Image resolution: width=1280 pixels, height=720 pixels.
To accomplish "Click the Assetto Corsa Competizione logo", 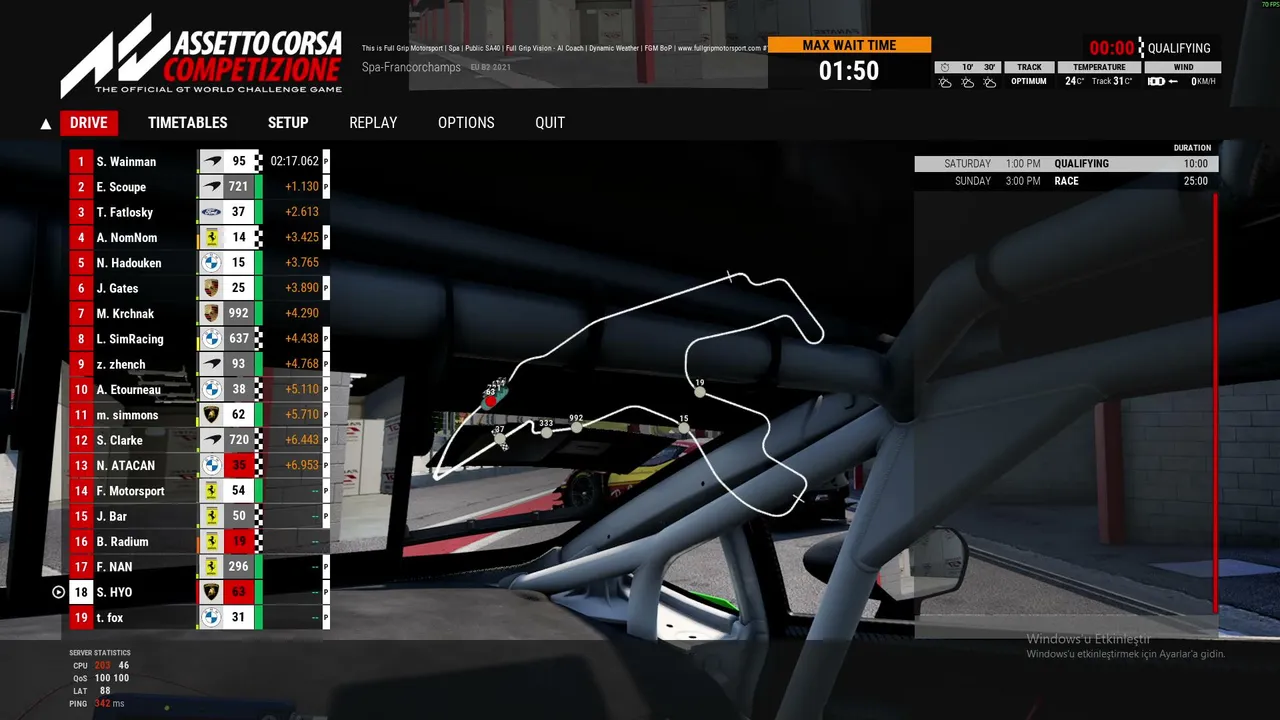I will (201, 56).
